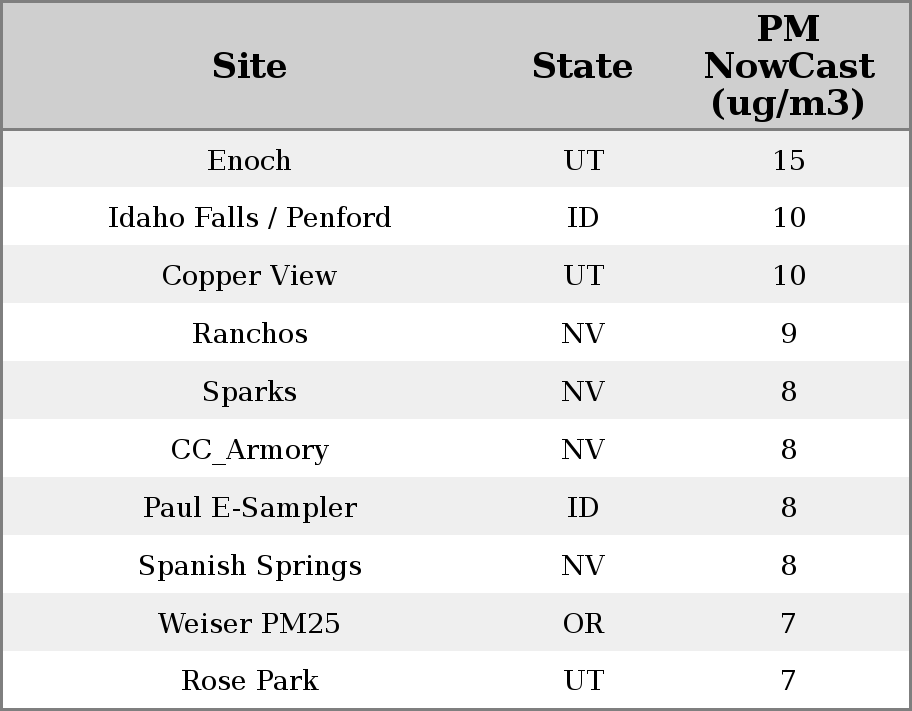Click the State column header
This screenshot has width=912, height=711.
(582, 67)
